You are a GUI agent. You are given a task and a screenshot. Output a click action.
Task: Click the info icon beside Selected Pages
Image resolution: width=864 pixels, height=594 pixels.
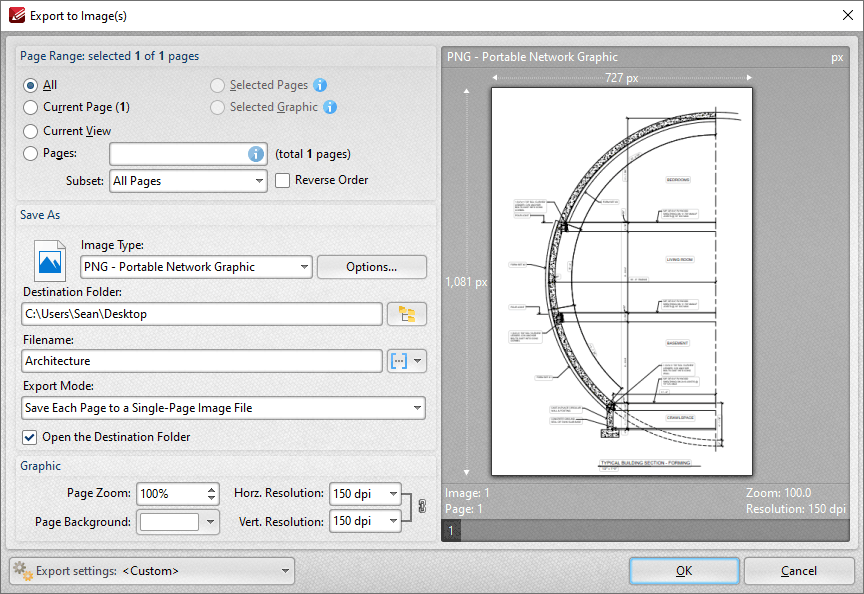tap(318, 85)
